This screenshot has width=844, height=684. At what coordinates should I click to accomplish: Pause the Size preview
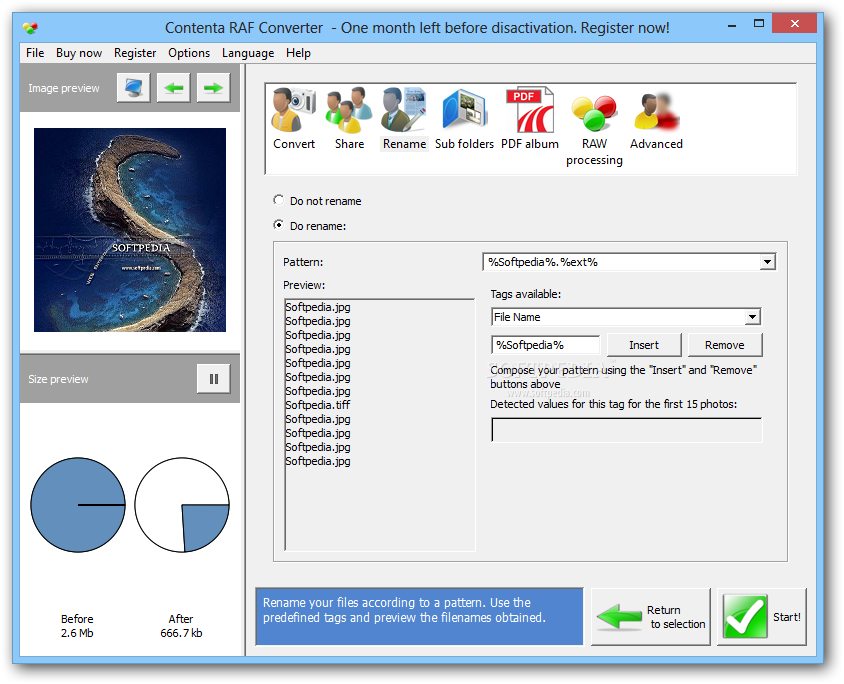[x=214, y=379]
